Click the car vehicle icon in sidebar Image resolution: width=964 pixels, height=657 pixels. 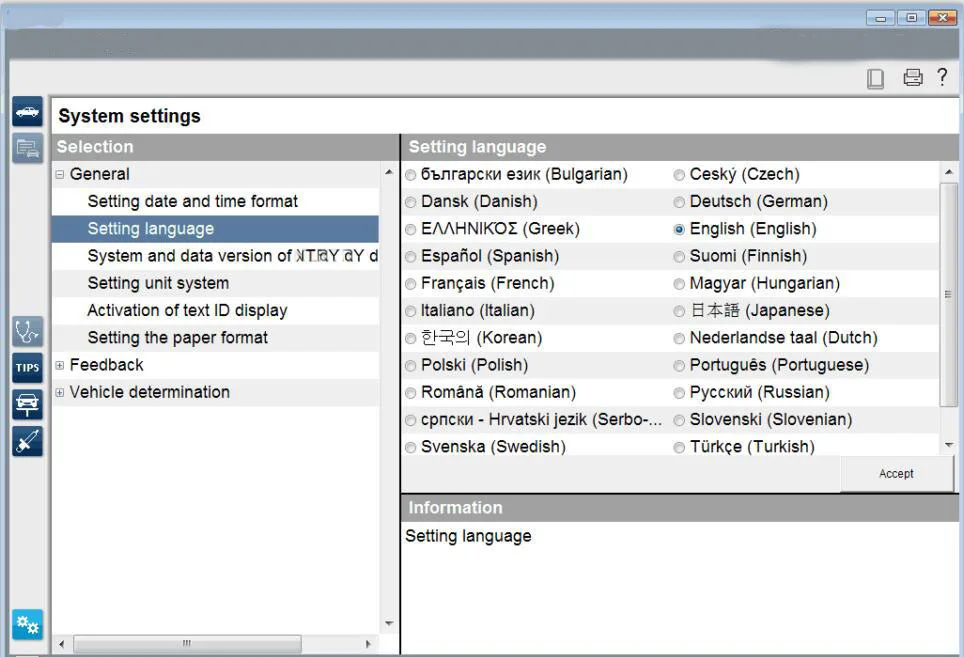27,112
